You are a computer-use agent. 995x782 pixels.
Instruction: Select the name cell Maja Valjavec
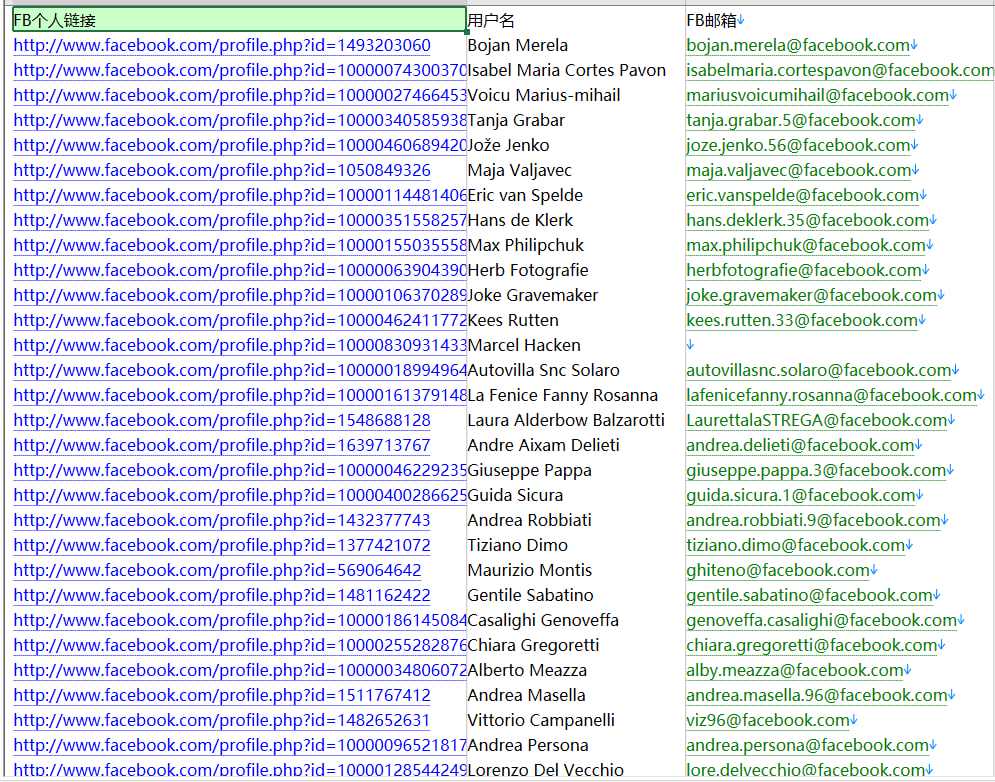pos(520,170)
